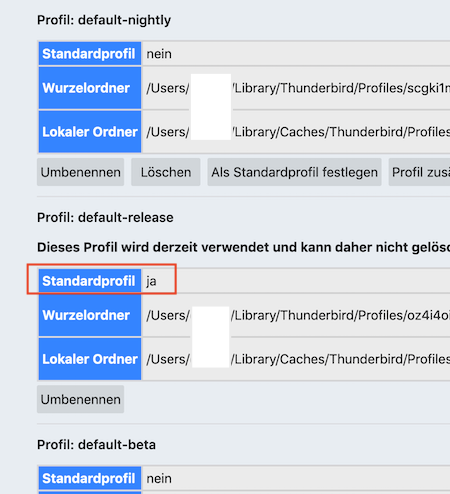Rename the default-release profile via Umbenennen
This screenshot has height=494, width=450.
[80, 399]
